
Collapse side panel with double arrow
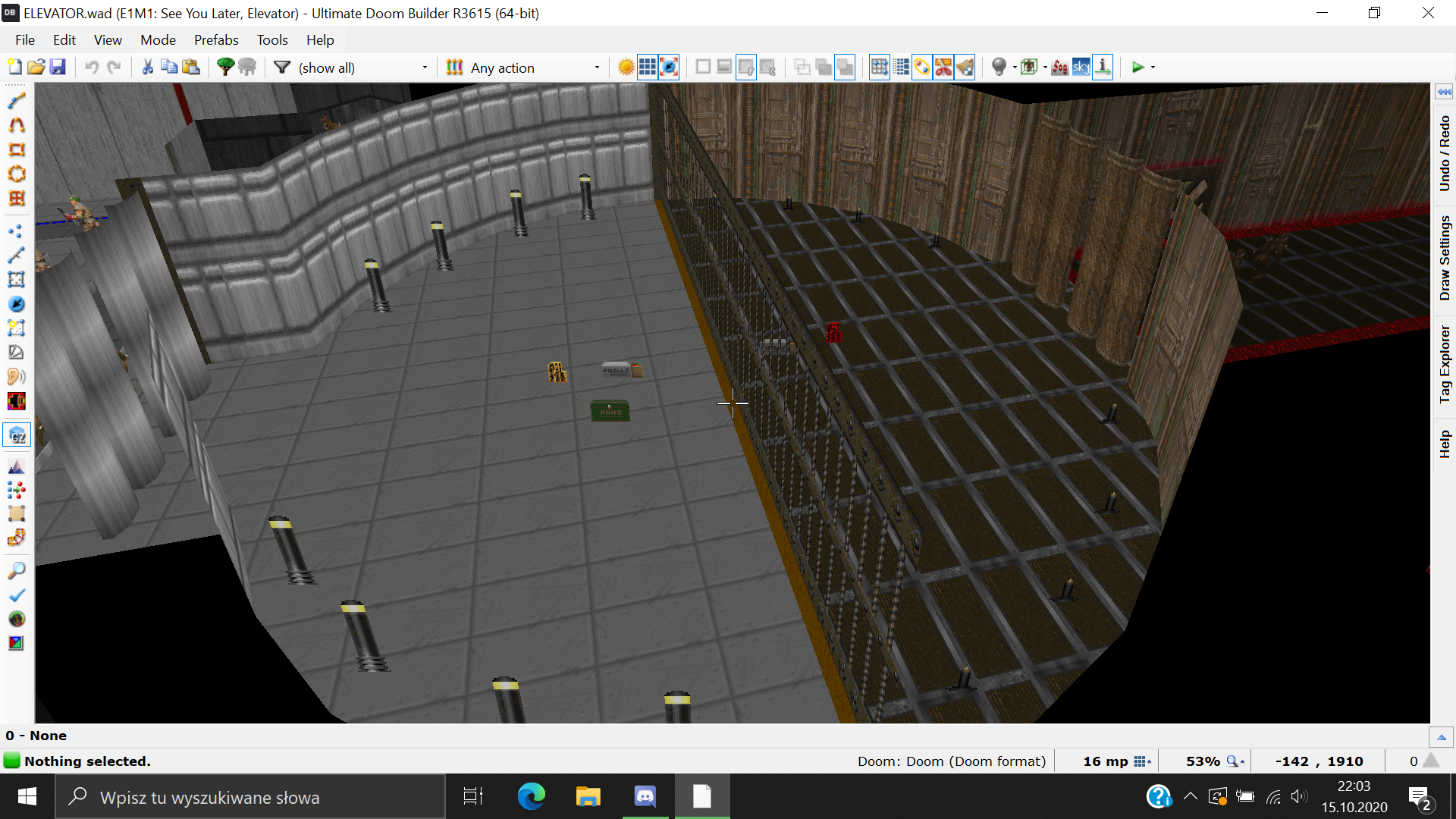1444,92
